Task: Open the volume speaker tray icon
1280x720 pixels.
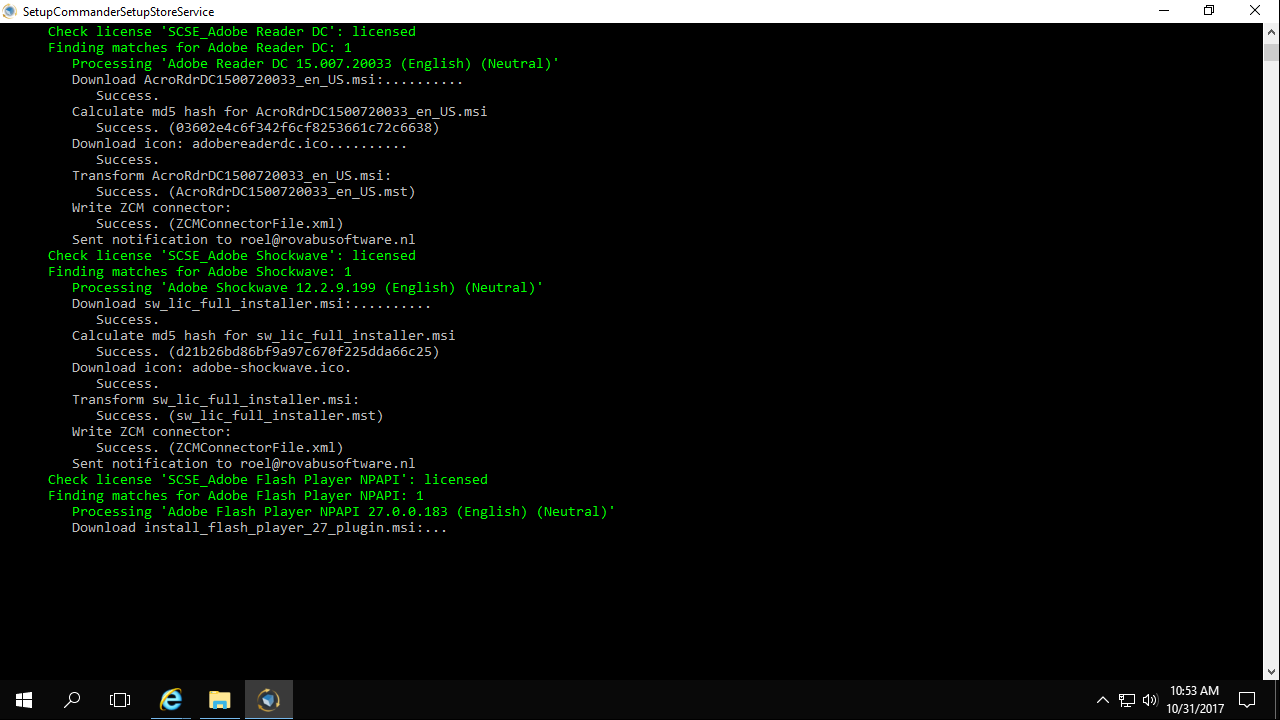Action: pos(1150,700)
